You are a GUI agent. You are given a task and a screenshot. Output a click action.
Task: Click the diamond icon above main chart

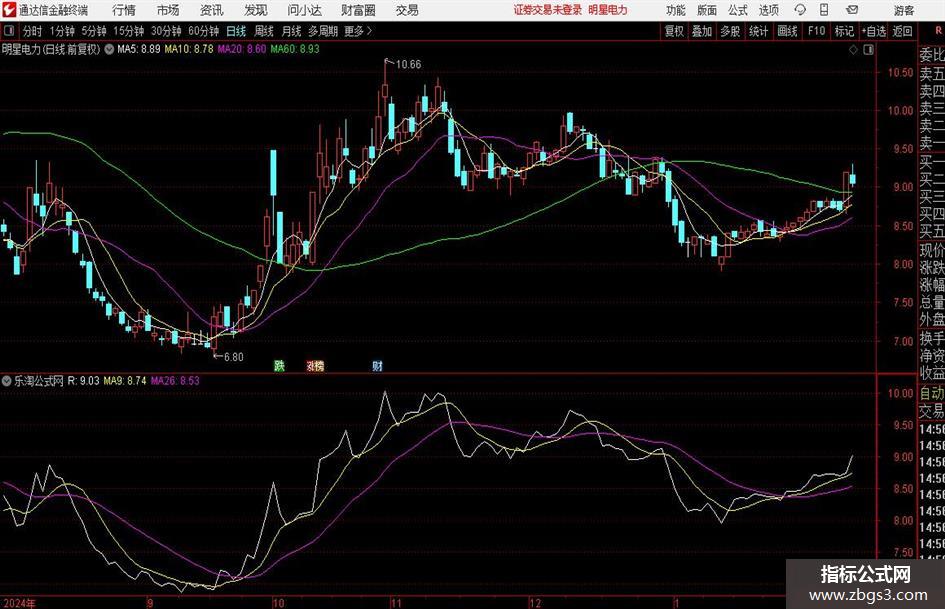[x=853, y=50]
